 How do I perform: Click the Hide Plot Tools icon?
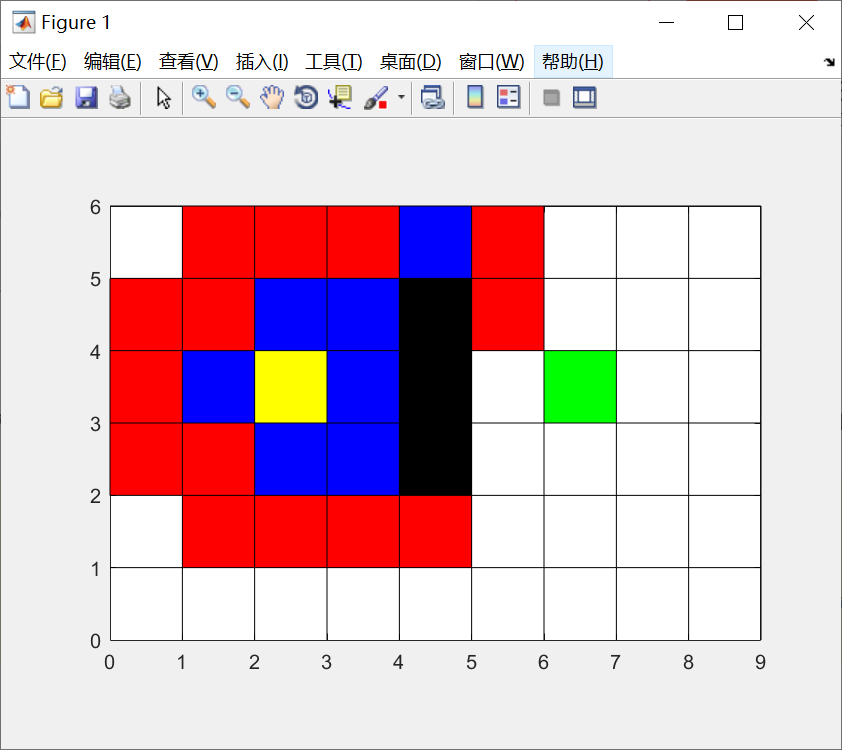tap(551, 98)
